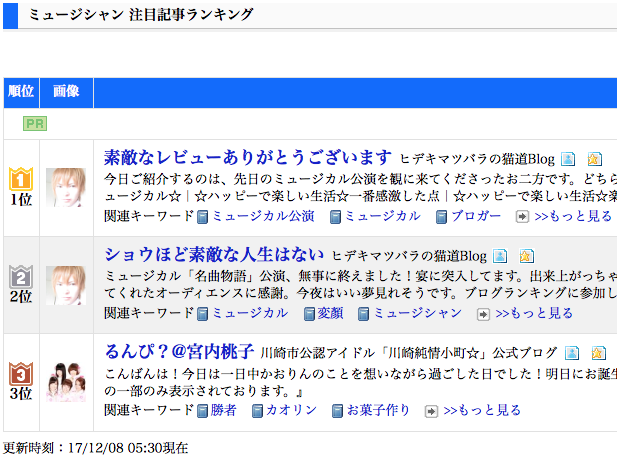
Task: Open keyword ミュージシャン
Action: [x=417, y=313]
